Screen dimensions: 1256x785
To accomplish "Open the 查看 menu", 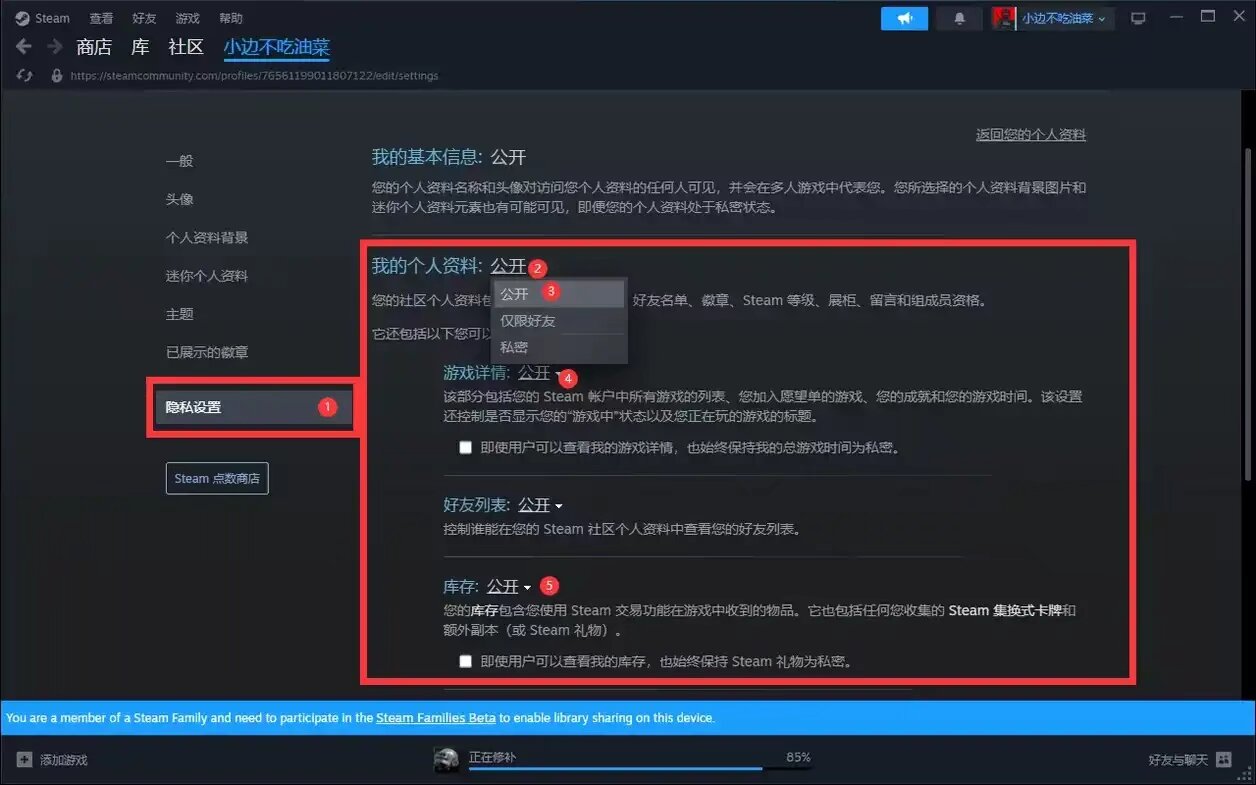I will [101, 18].
